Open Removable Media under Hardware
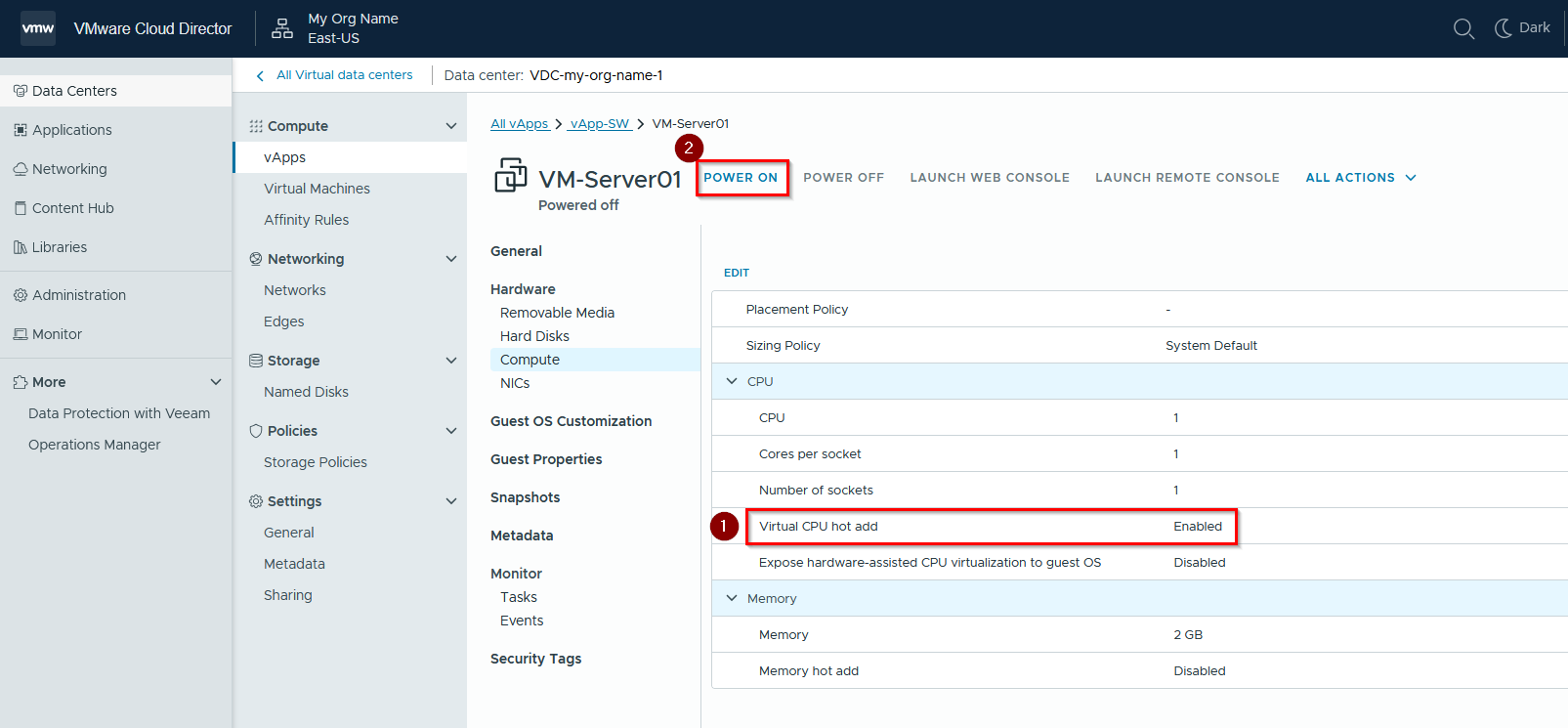 coord(557,313)
